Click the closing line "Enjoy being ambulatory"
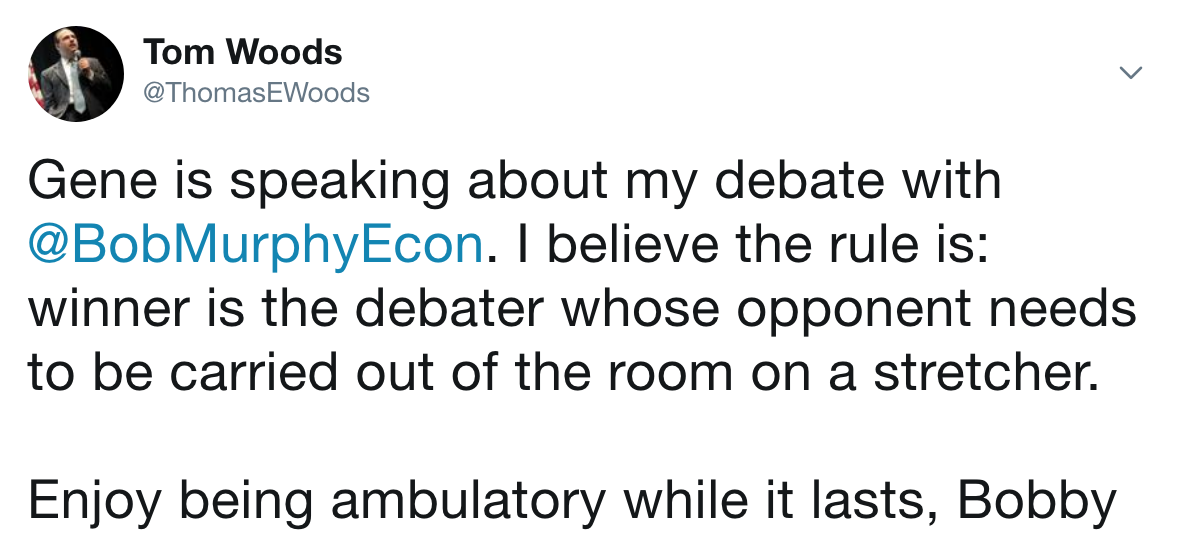The height and width of the screenshot is (558, 1184). tap(570, 501)
